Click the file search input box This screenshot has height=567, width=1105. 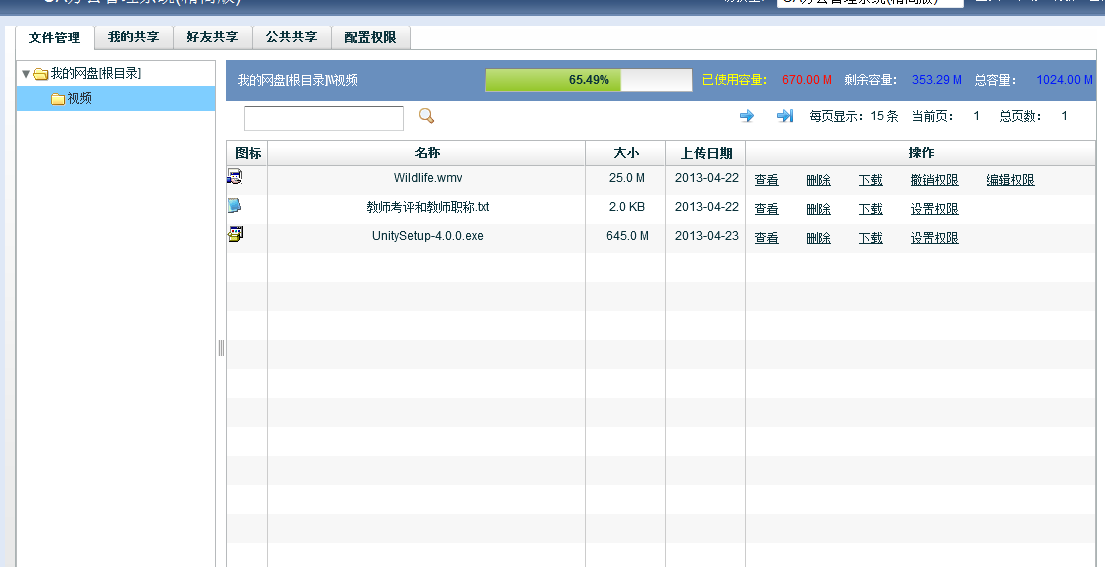click(323, 118)
